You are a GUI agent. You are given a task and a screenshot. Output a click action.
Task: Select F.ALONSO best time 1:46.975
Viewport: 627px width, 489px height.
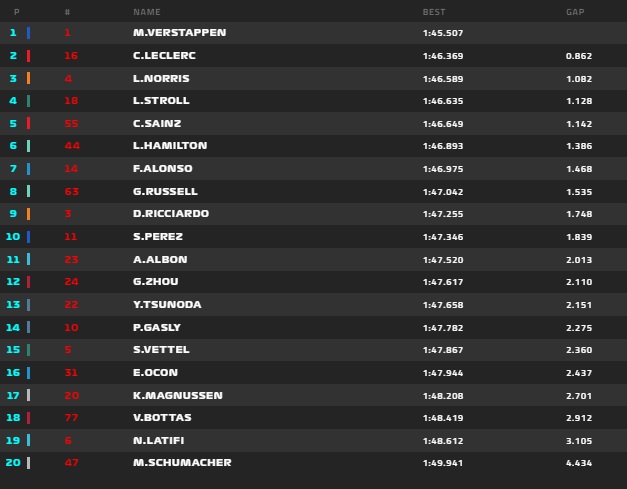[x=443, y=169]
